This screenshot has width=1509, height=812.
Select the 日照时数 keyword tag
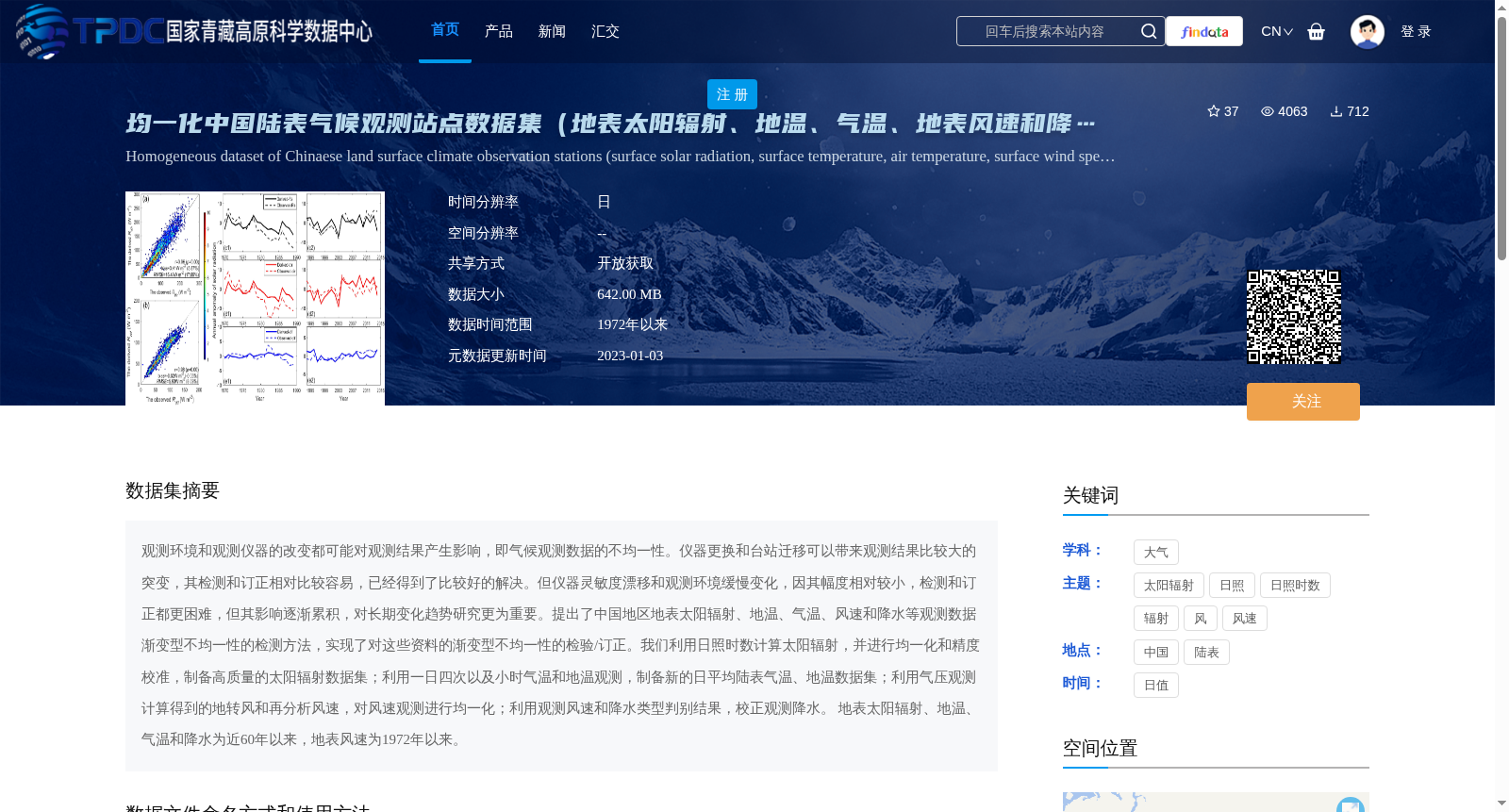(1295, 585)
